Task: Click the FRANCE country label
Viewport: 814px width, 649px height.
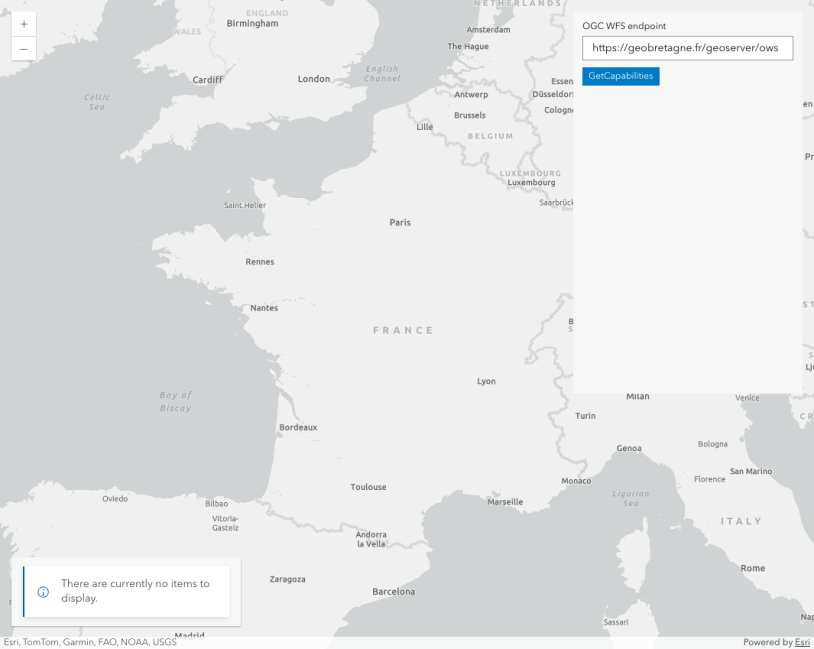Action: (403, 330)
